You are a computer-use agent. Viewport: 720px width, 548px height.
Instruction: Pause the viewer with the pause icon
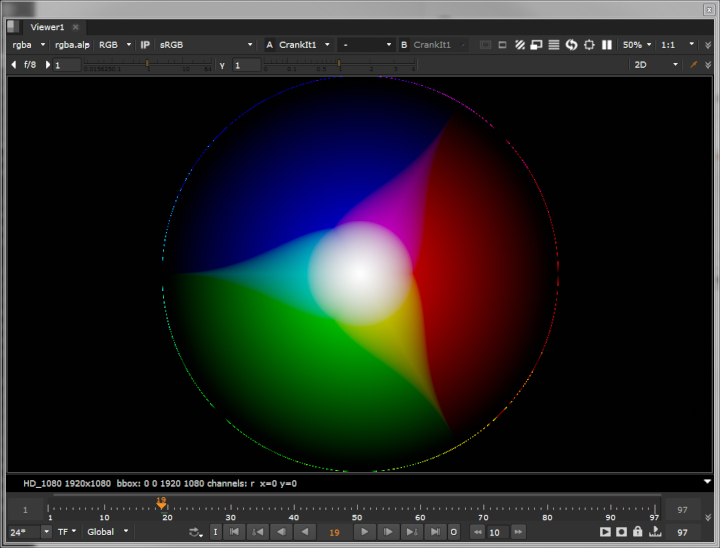click(x=607, y=45)
